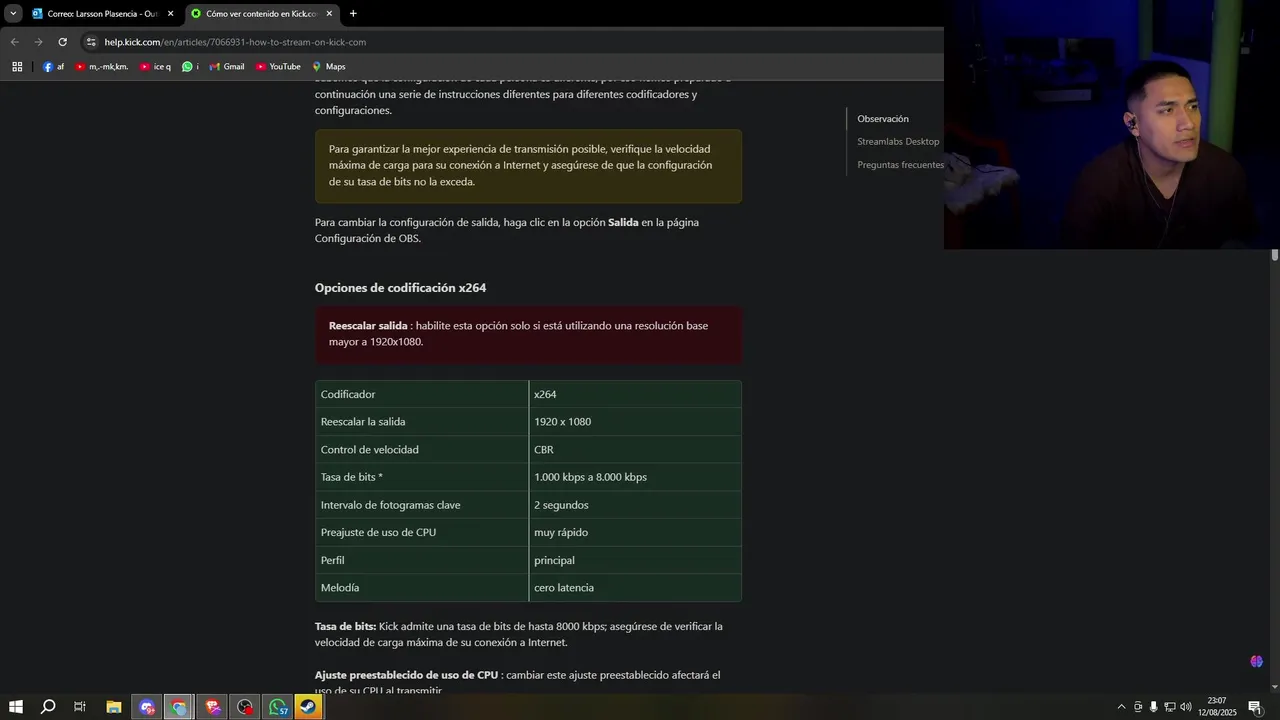This screenshot has height=720, width=1280.
Task: Click the brain extension icon at page corner
Action: point(1257,661)
